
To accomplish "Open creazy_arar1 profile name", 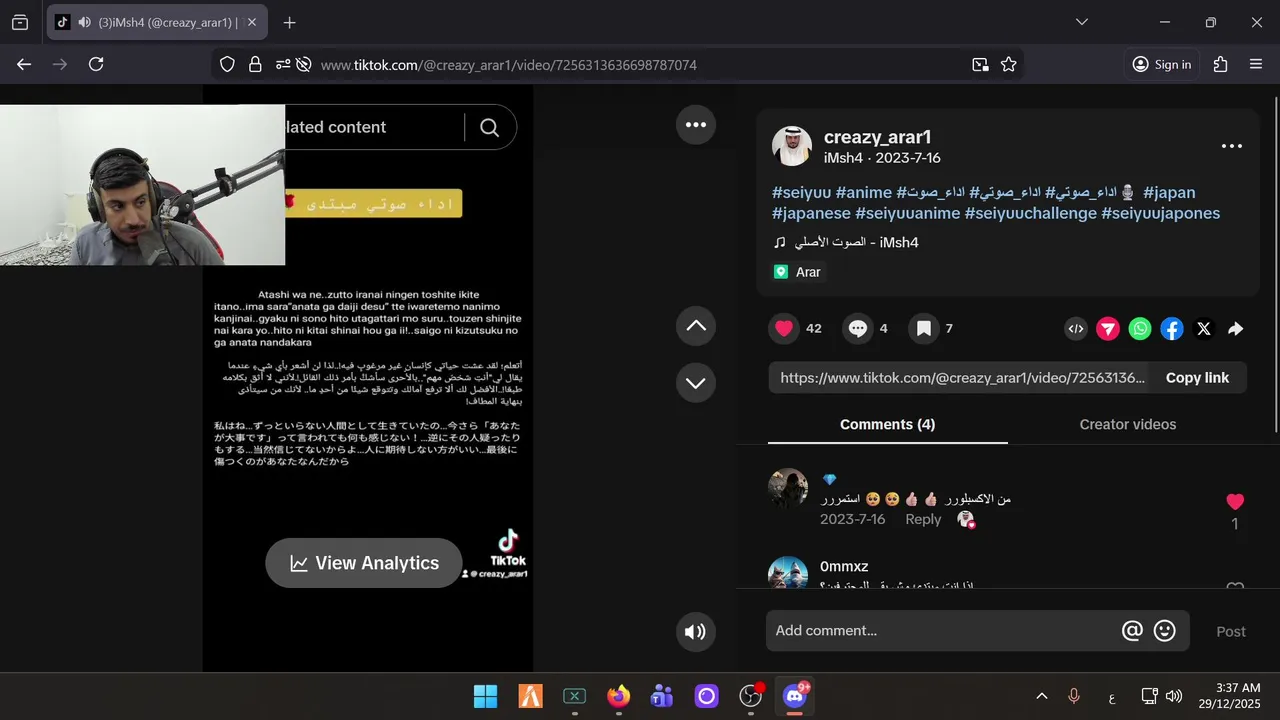I will coord(877,137).
